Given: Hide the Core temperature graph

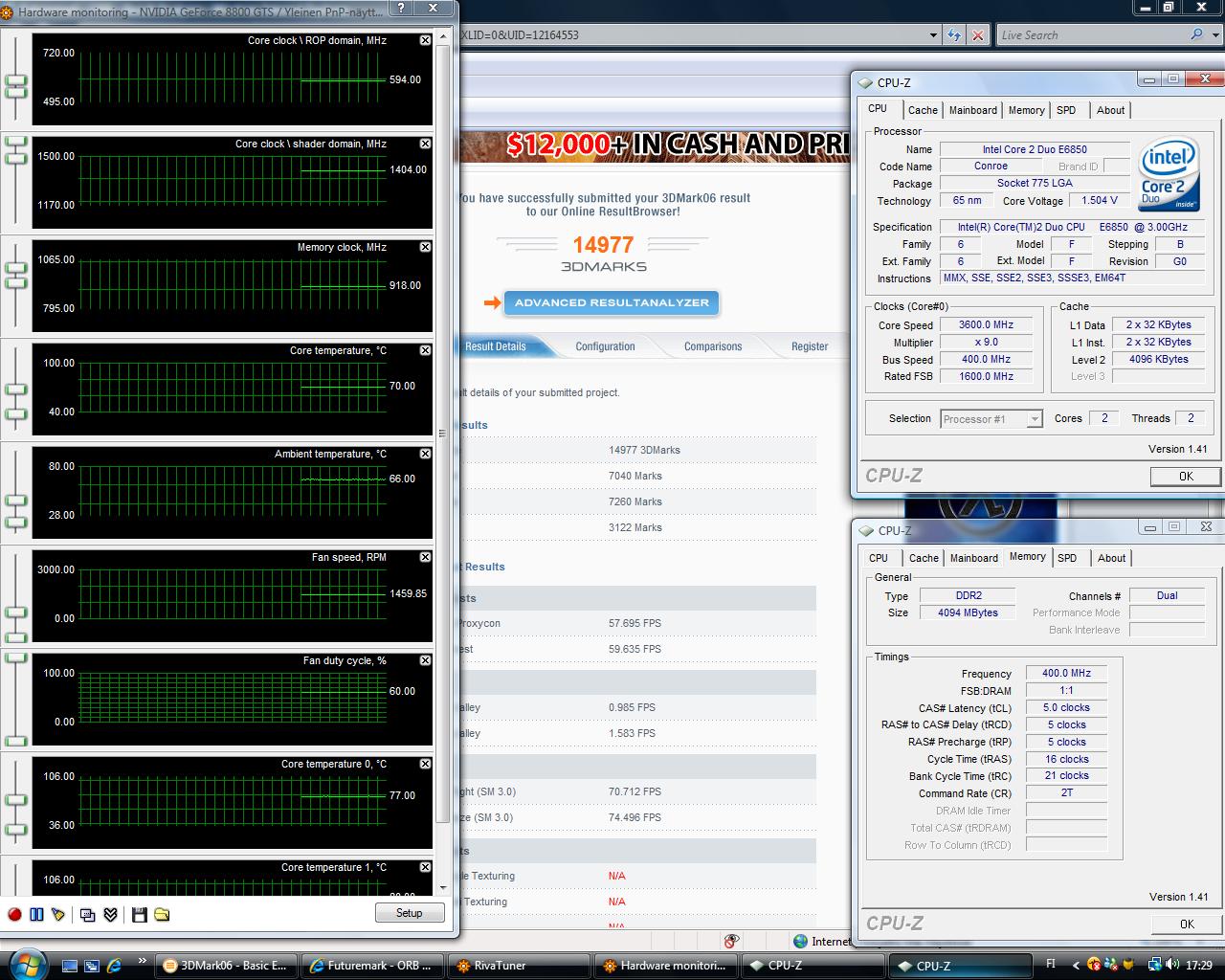Looking at the screenshot, I should click(425, 350).
